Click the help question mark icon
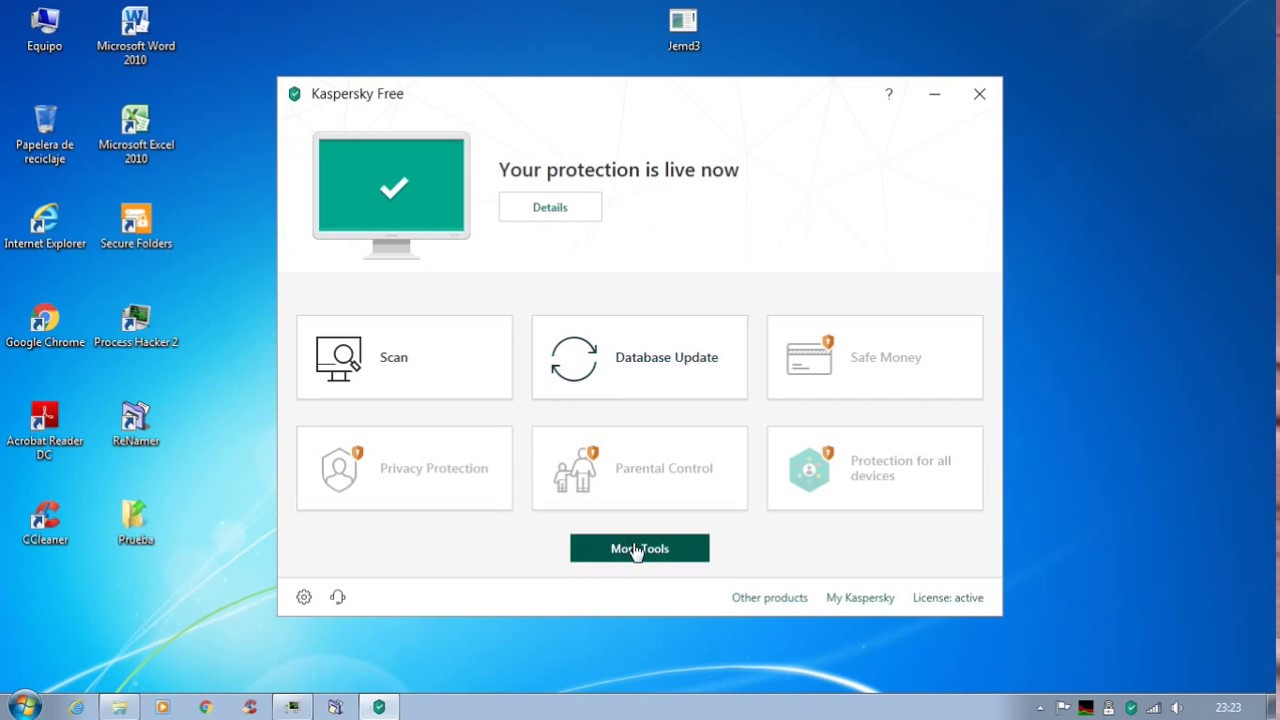1280x720 pixels. coord(889,94)
